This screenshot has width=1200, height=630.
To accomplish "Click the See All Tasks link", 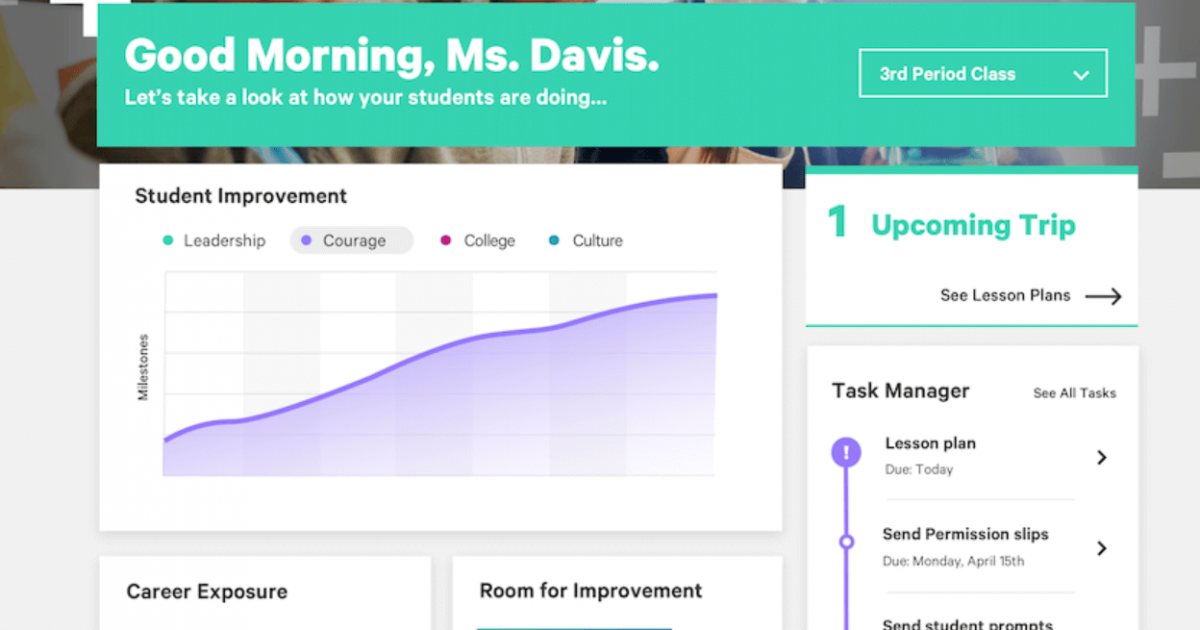I will tap(1074, 393).
